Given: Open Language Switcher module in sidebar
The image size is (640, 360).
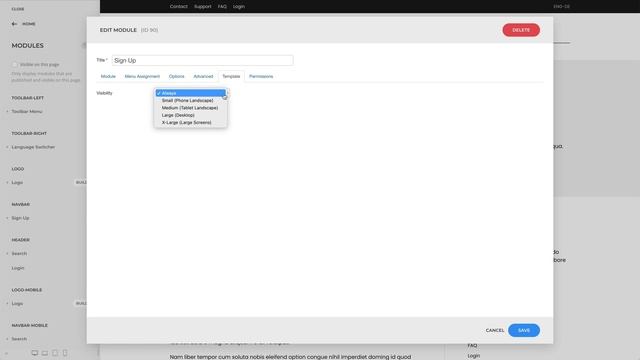Looking at the screenshot, I should pos(33,147).
